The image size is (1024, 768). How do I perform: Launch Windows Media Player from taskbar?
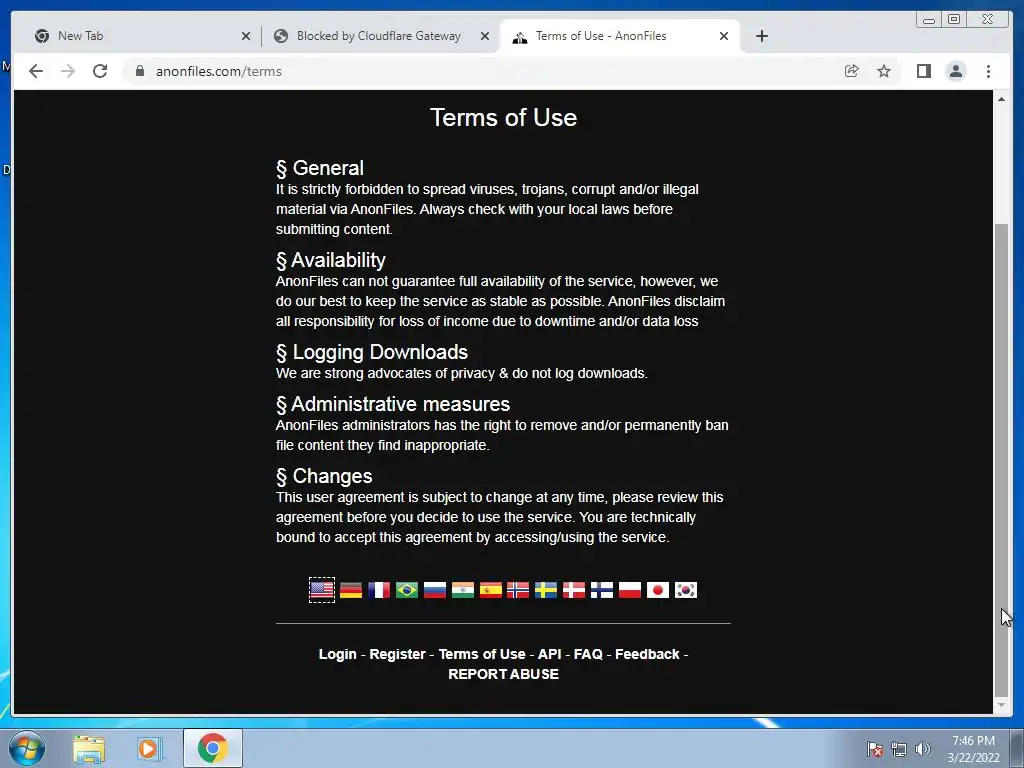(x=150, y=748)
